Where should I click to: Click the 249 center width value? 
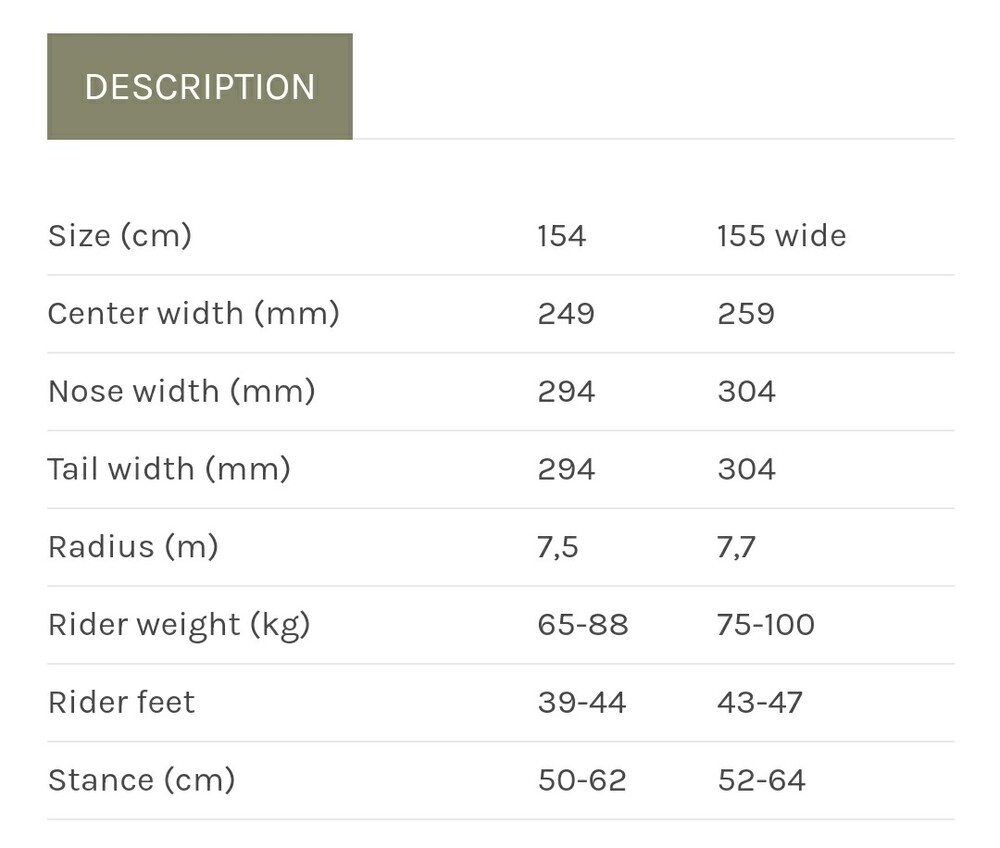[566, 314]
